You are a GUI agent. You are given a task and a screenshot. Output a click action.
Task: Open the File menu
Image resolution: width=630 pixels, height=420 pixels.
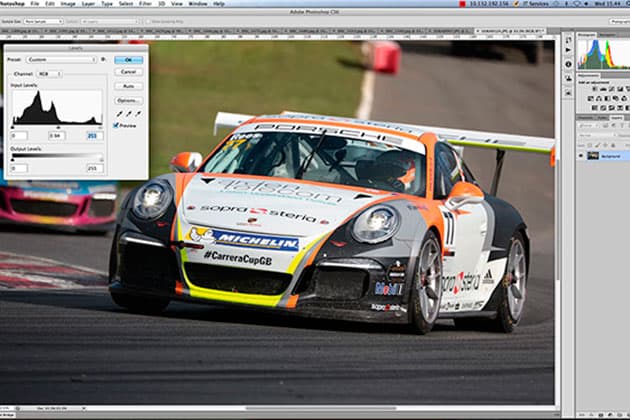click(x=35, y=4)
